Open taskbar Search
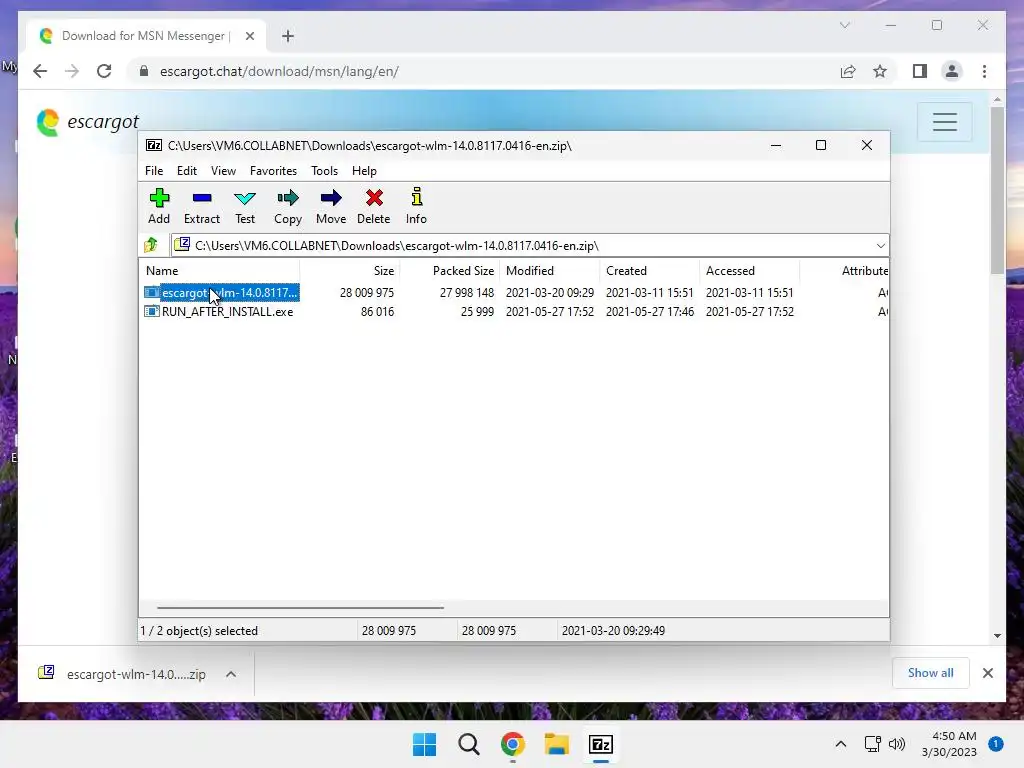Screen dimensions: 1024x768 468,744
